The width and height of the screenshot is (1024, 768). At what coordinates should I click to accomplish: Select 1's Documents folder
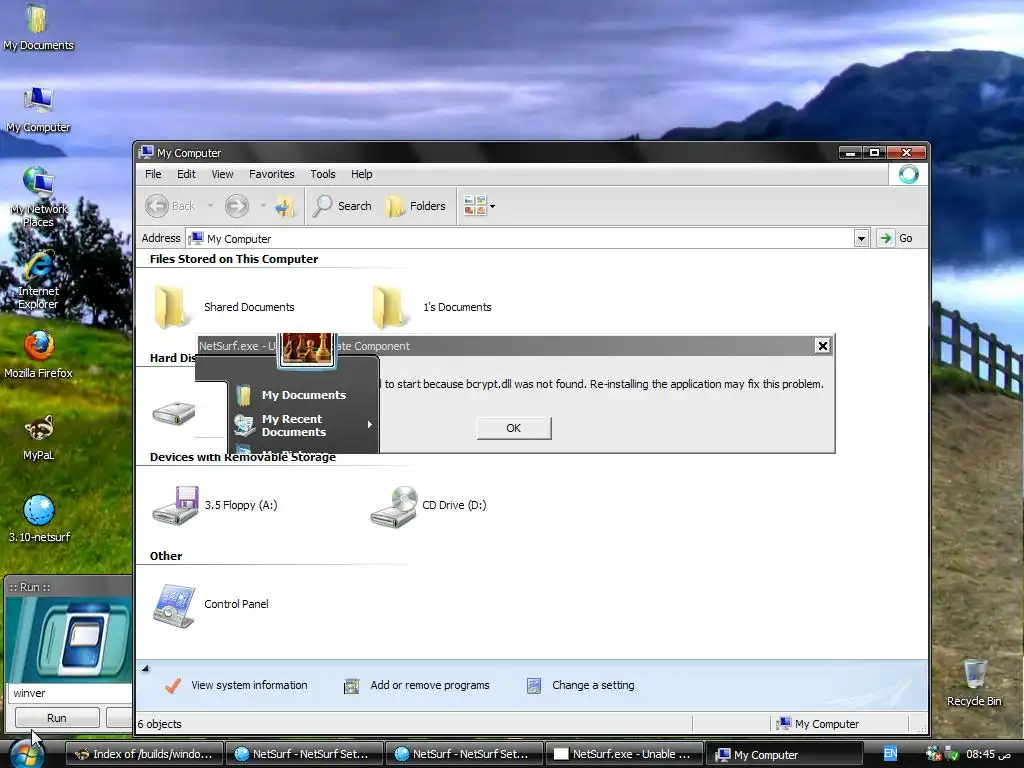pyautogui.click(x=431, y=307)
